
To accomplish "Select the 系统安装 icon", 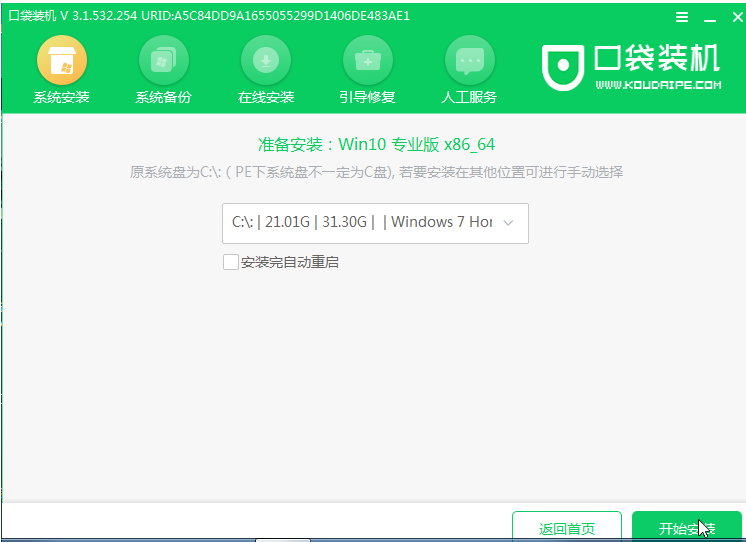I will click(62, 60).
